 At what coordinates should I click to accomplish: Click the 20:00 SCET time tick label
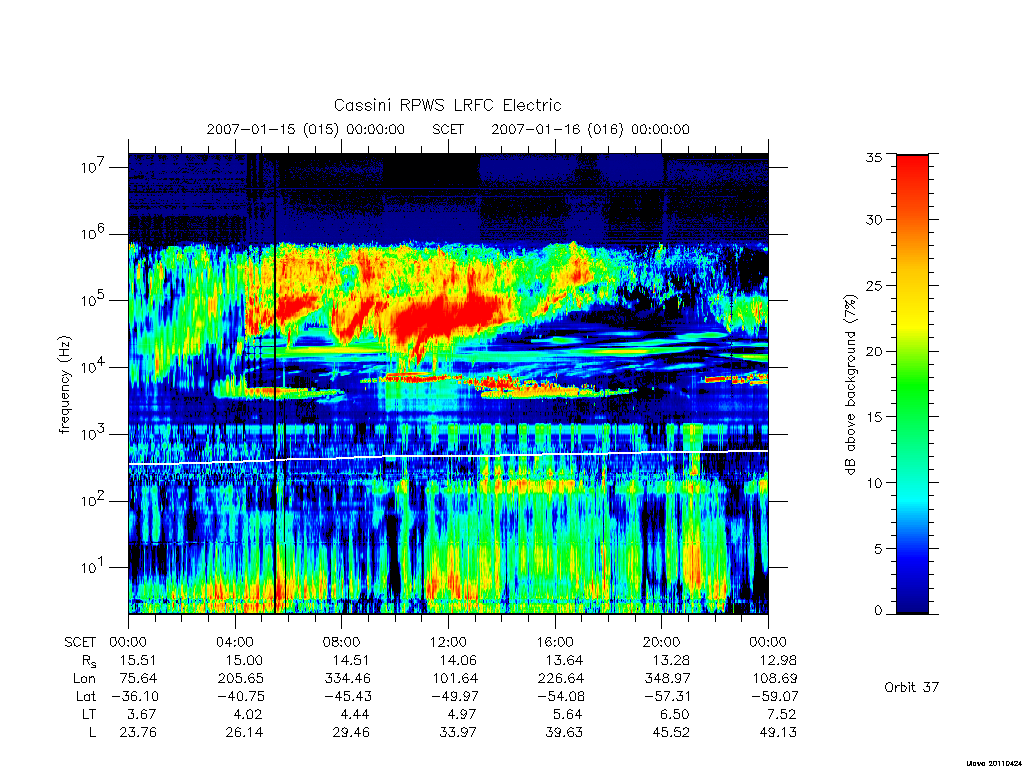click(662, 642)
